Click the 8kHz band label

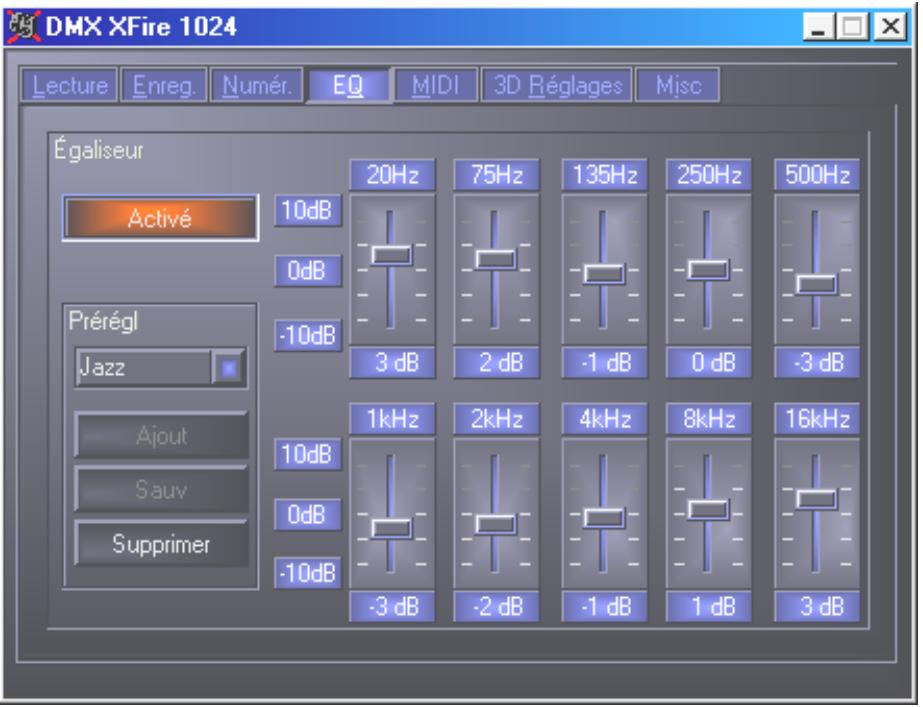709,419
